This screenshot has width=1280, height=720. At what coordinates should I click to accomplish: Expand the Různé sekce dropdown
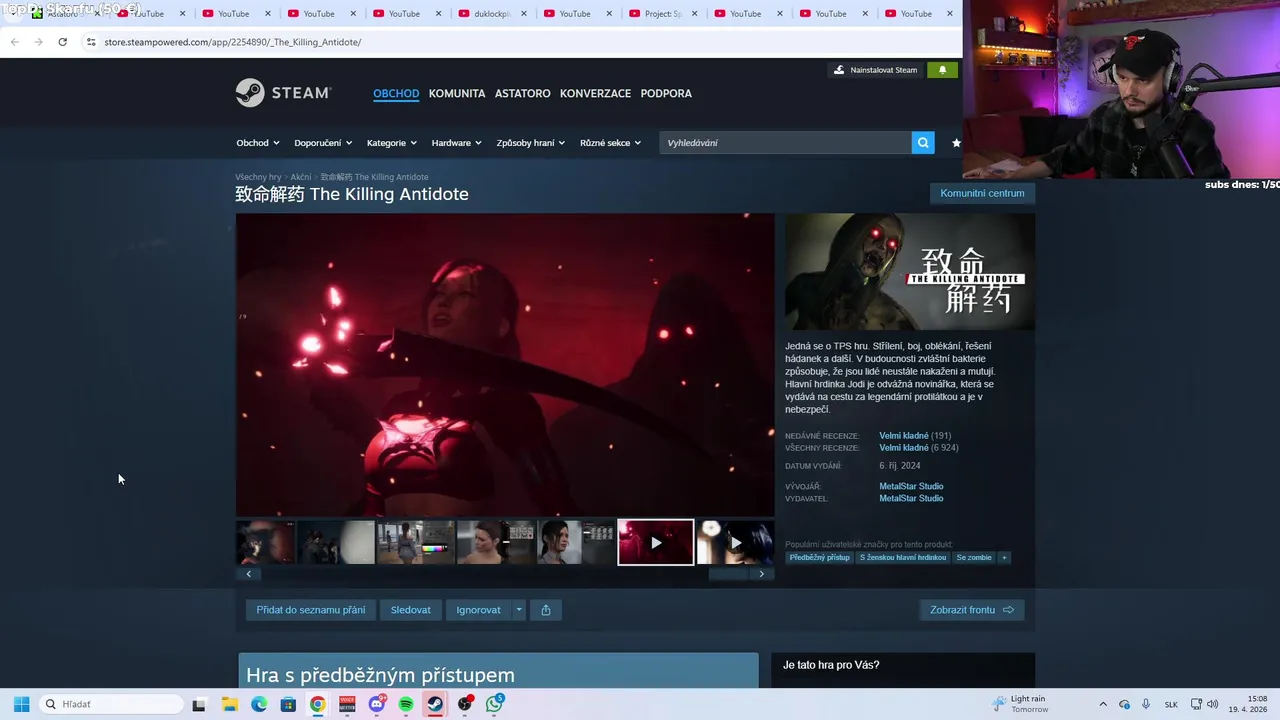point(611,143)
